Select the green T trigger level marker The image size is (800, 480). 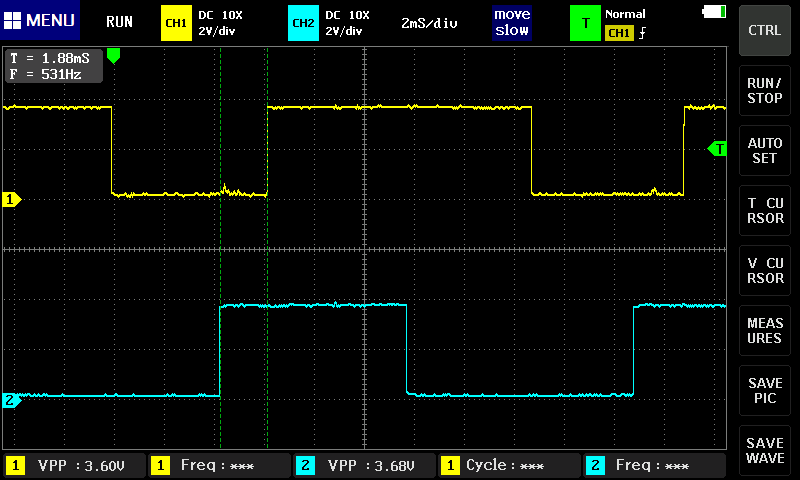click(717, 149)
